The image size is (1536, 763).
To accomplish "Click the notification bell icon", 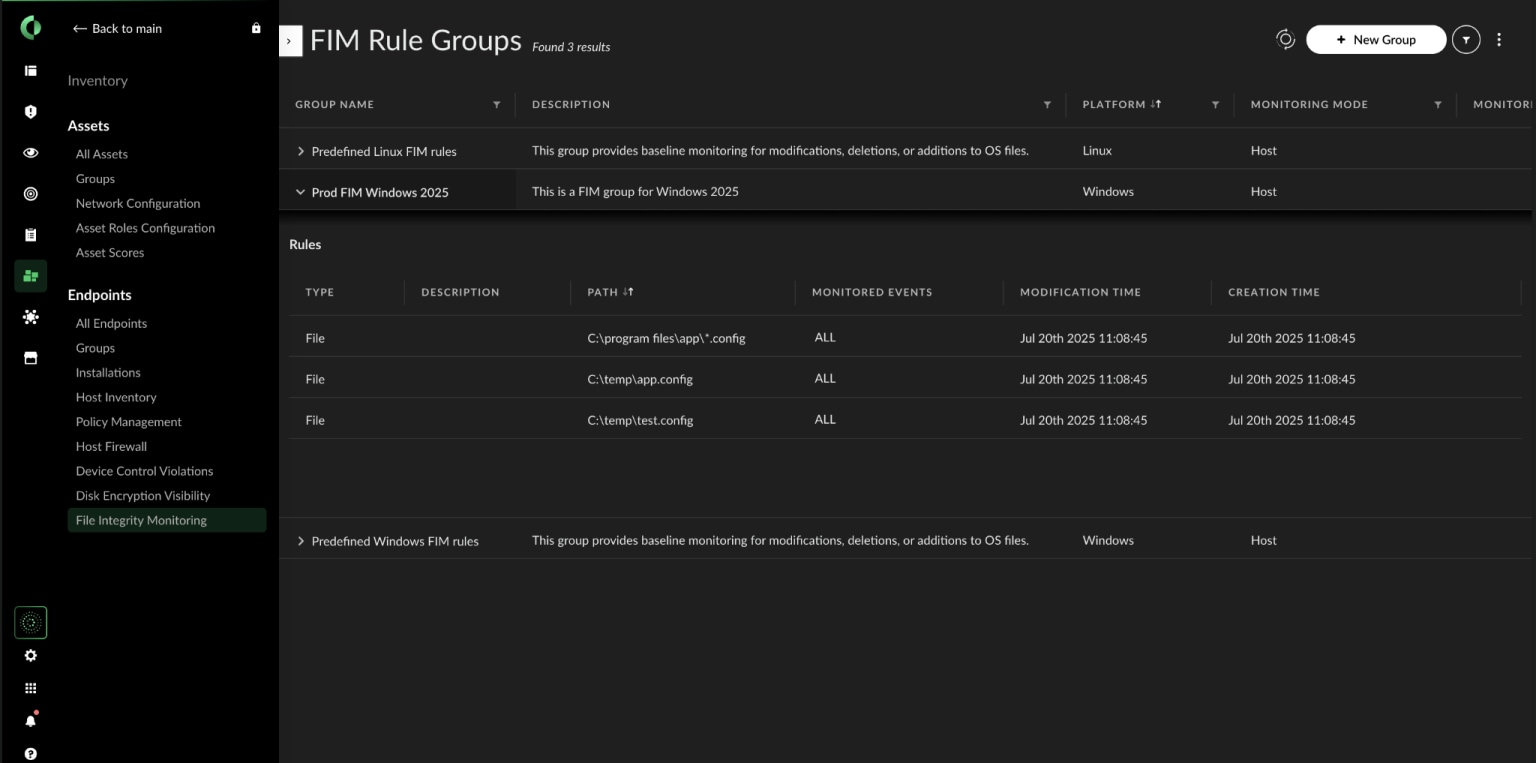I will coord(30,720).
